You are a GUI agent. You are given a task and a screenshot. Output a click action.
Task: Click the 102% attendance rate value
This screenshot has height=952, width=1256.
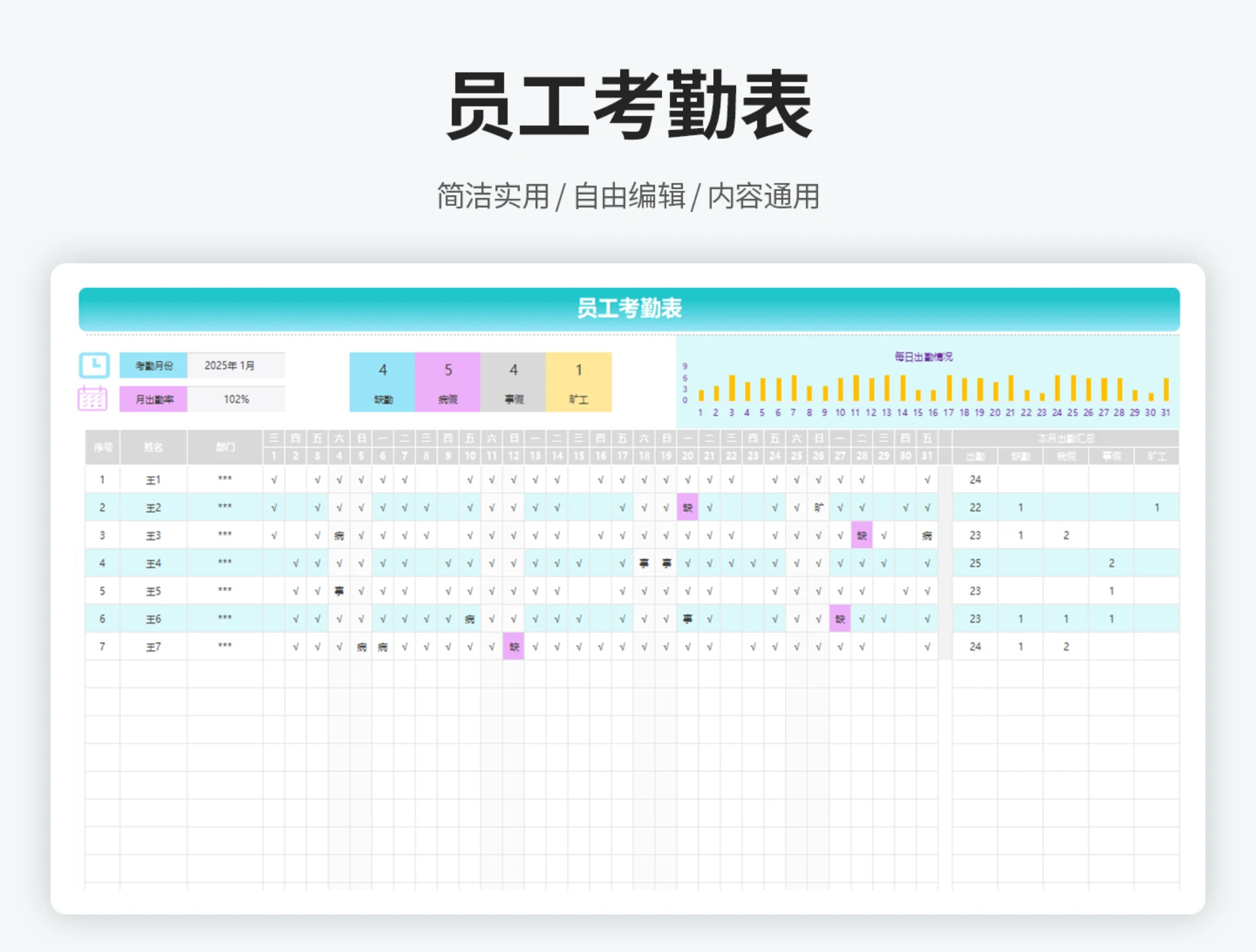pos(237,398)
